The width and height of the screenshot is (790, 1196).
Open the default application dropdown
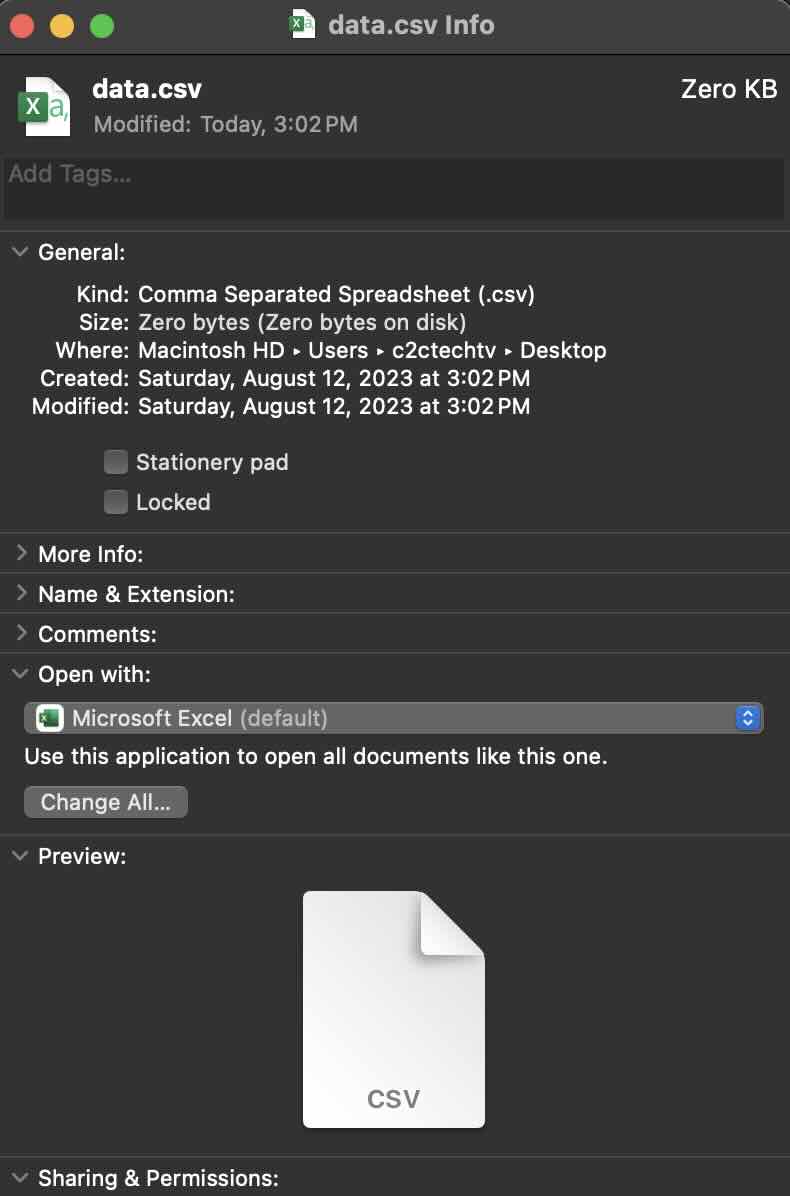[x=746, y=717]
